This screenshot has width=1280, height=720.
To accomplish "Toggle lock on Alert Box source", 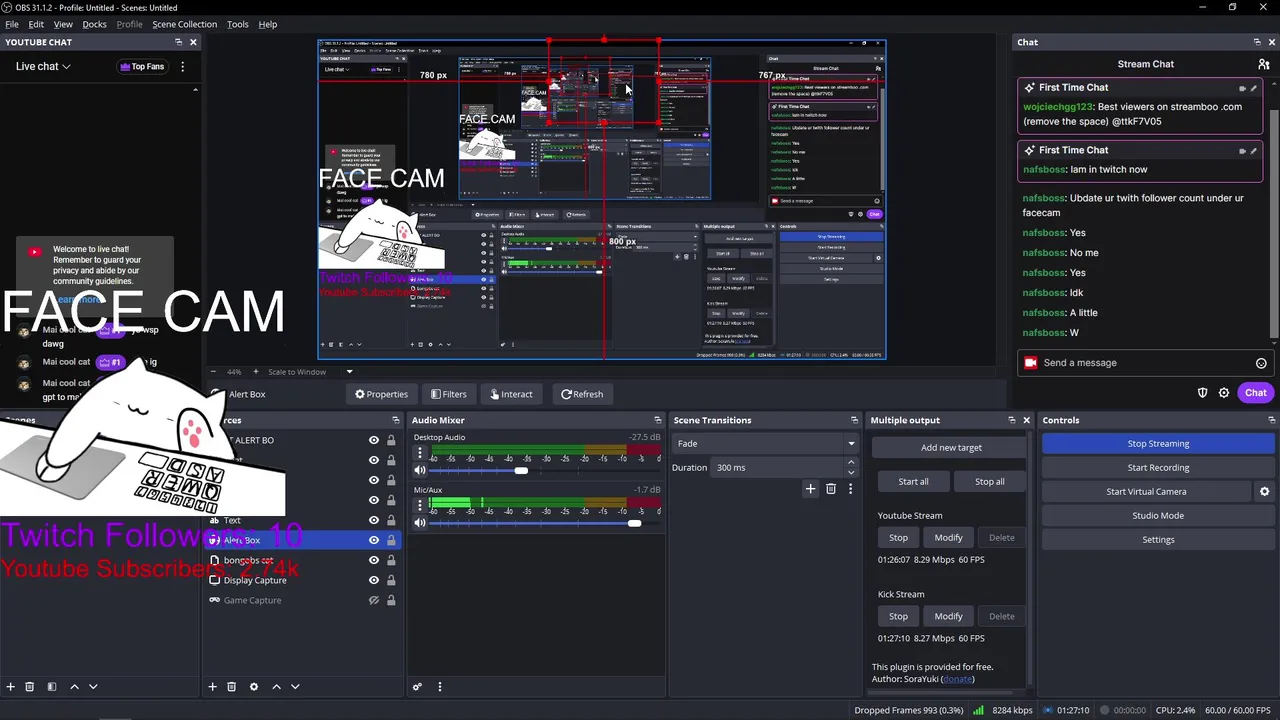I will click(391, 540).
